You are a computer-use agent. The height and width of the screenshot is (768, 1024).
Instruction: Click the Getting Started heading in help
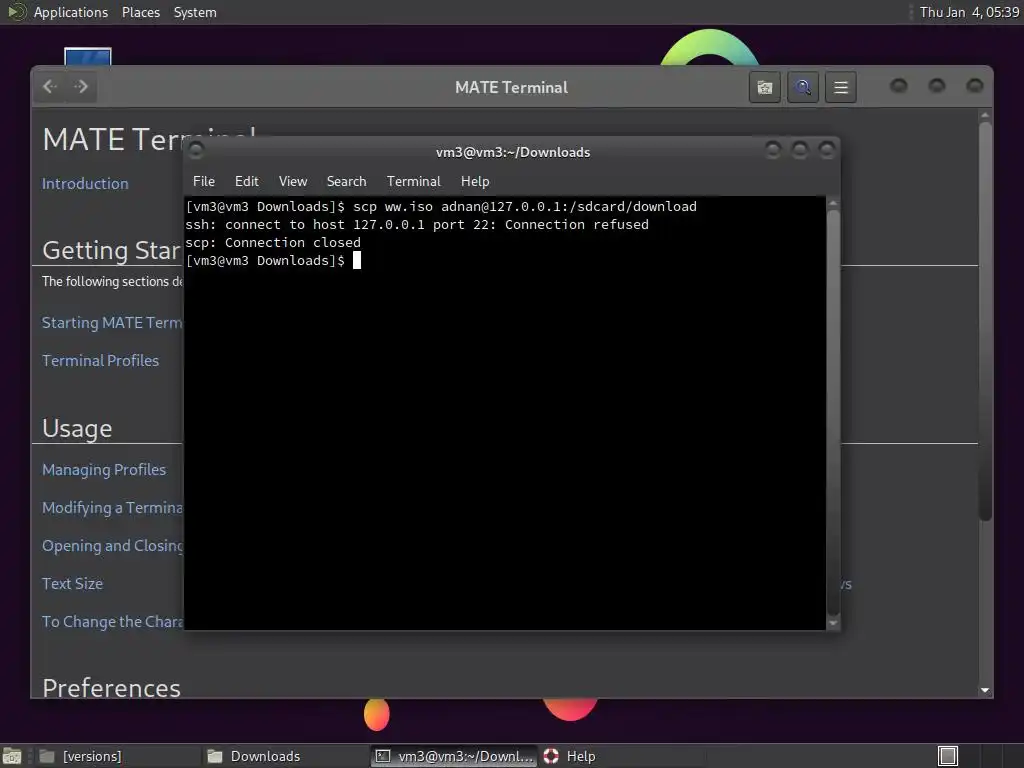point(112,250)
